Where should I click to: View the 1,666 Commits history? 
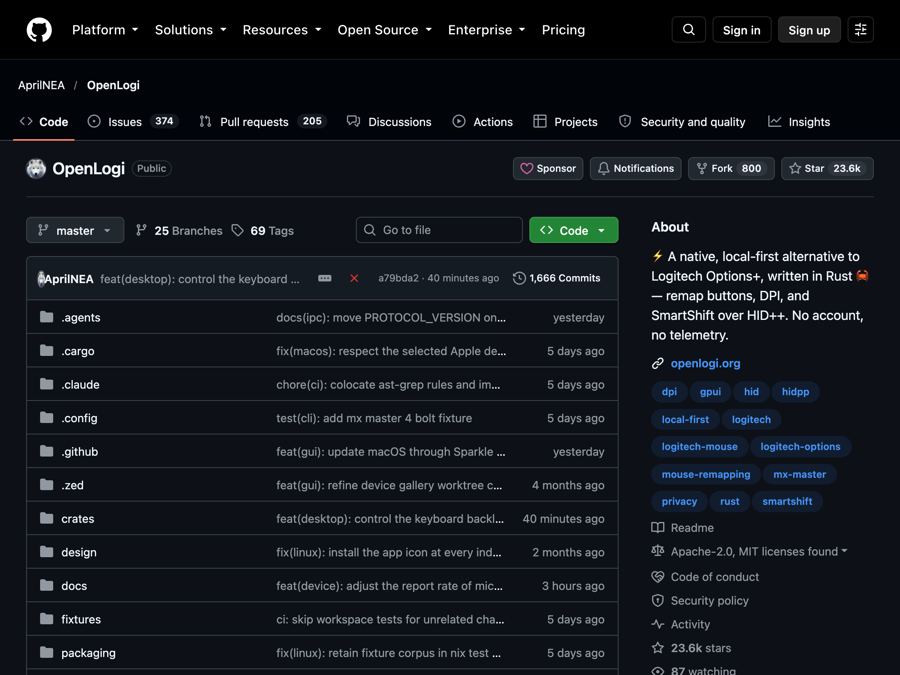[557, 278]
